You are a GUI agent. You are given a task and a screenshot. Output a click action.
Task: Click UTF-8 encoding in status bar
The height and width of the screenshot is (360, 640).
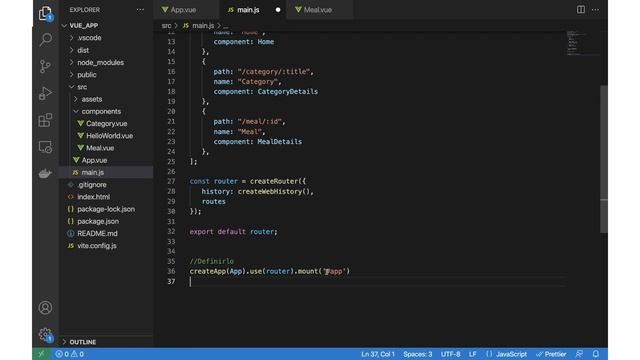(450, 354)
